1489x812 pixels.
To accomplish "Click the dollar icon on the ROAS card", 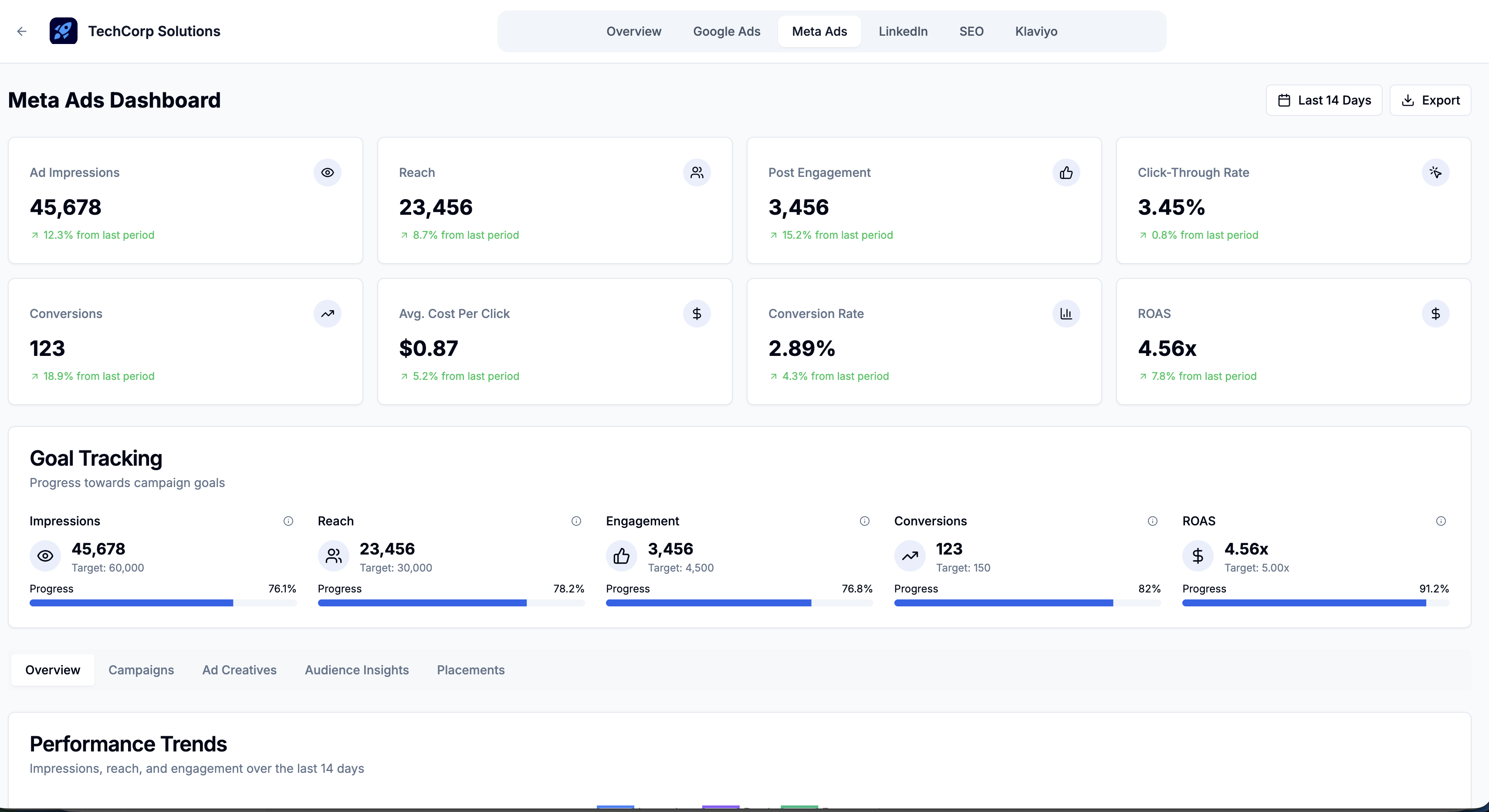I will point(1436,314).
